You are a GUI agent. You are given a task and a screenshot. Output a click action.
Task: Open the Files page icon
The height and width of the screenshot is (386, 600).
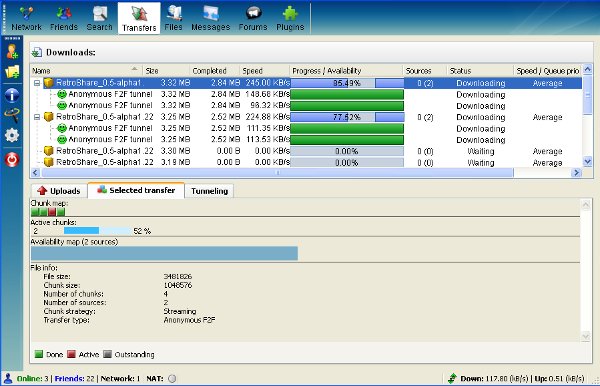coord(173,14)
